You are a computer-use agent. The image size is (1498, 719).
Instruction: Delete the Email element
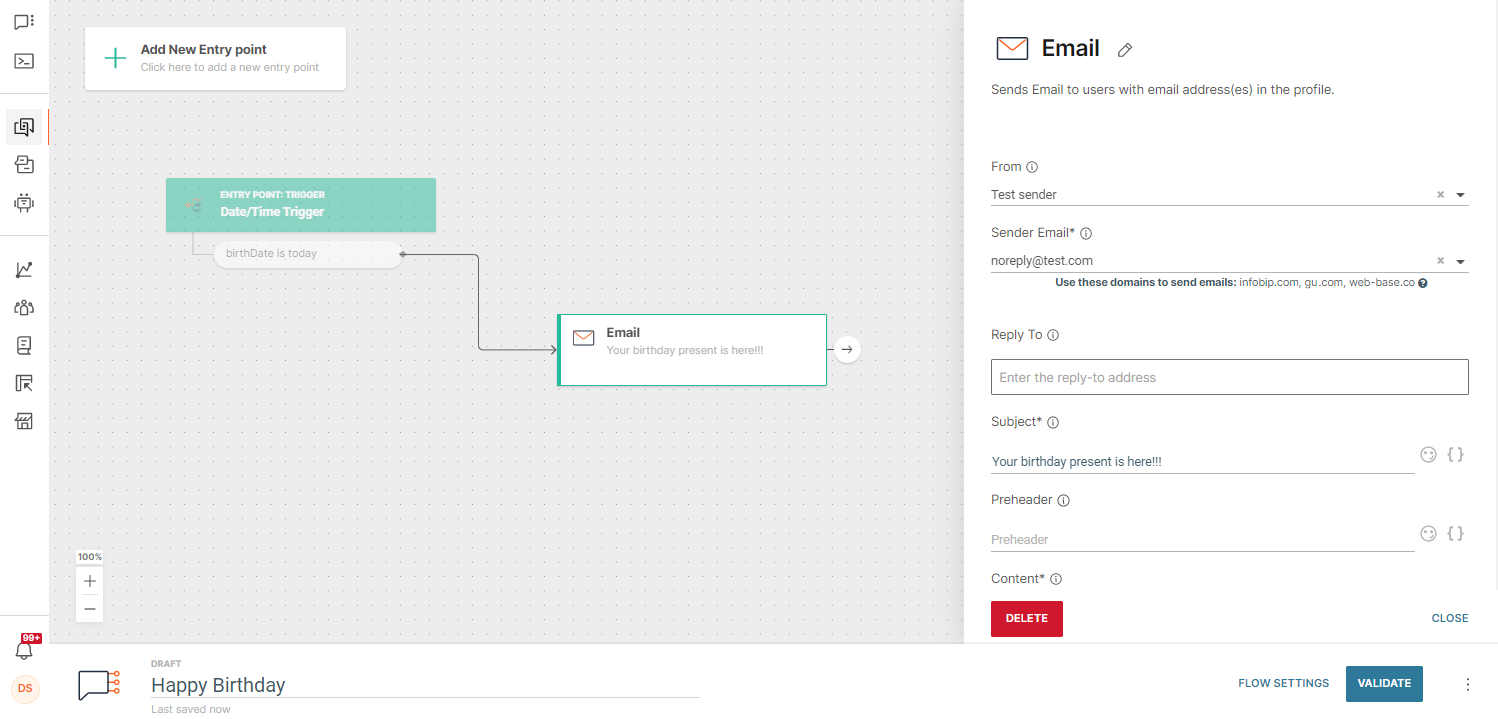pyautogui.click(x=1026, y=618)
